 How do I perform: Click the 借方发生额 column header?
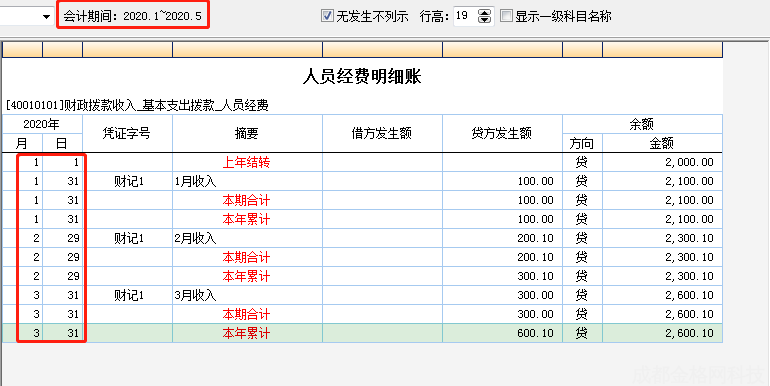pos(383,134)
